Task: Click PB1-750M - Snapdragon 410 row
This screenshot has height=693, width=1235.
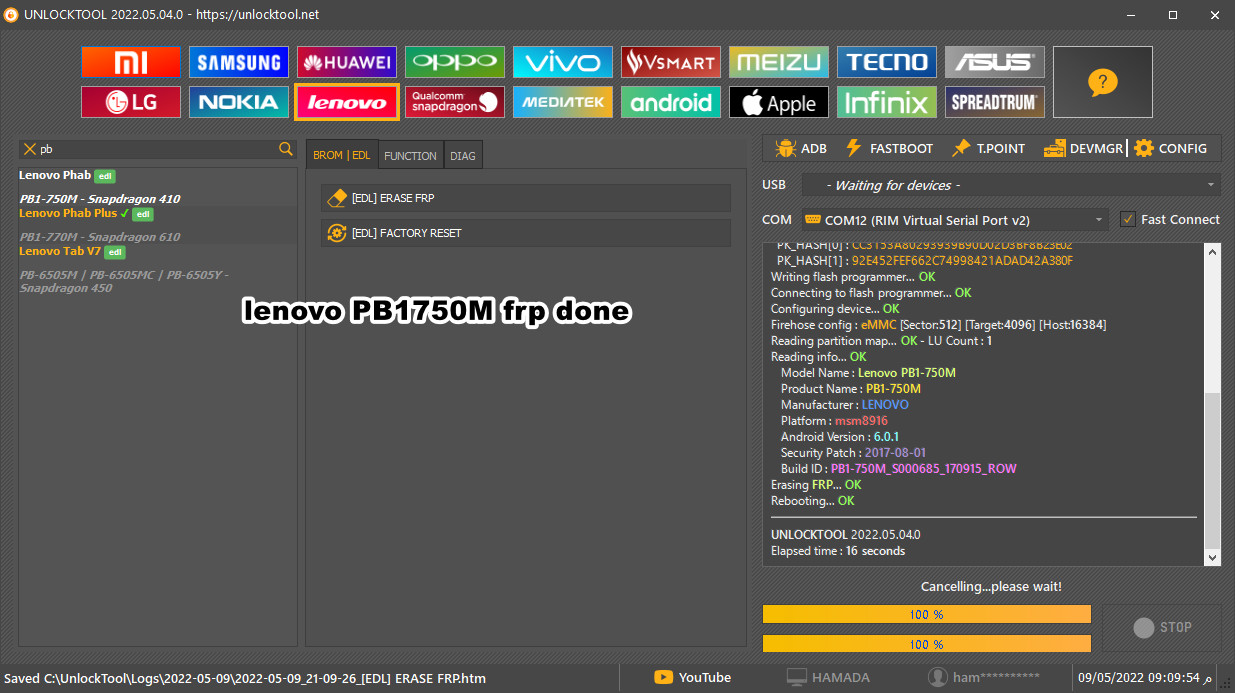Action: pyautogui.click(x=100, y=199)
